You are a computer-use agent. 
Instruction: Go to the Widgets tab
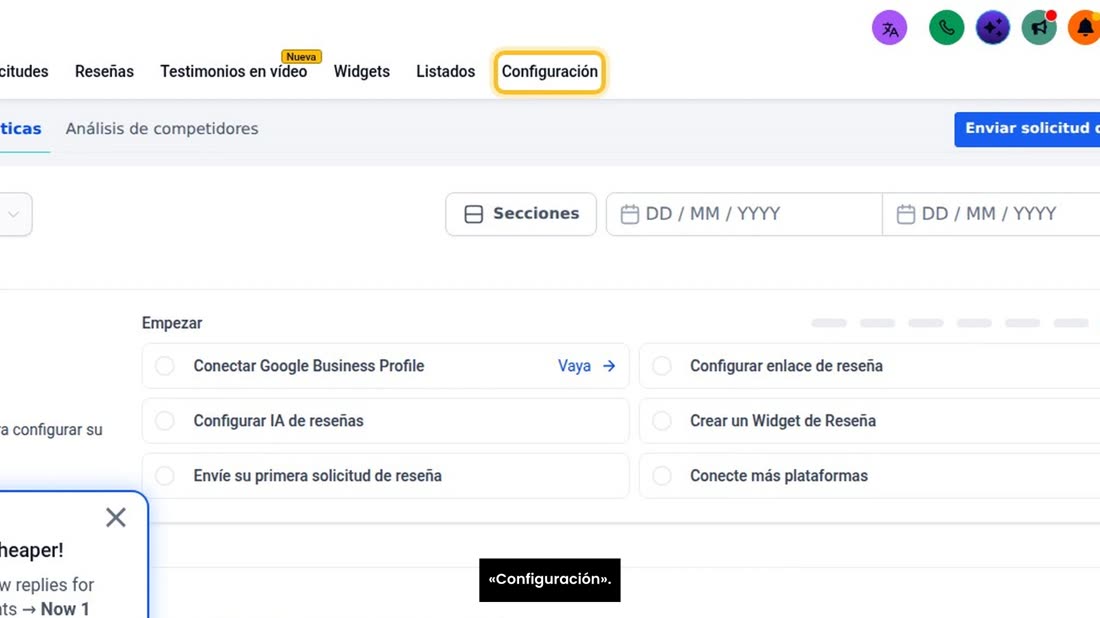pyautogui.click(x=361, y=72)
